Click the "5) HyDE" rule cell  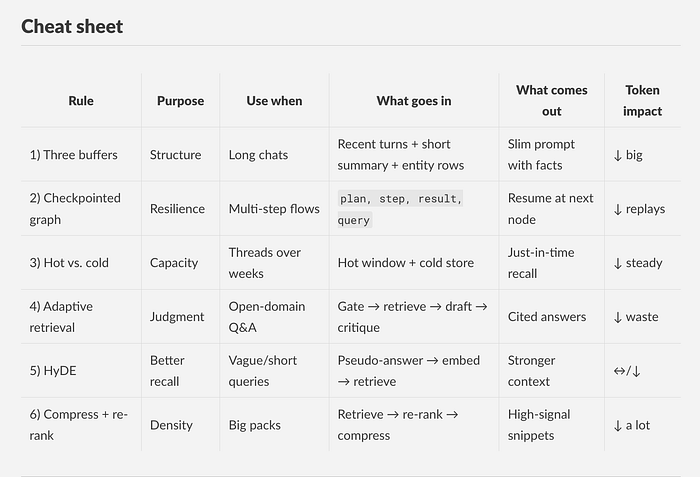click(53, 371)
